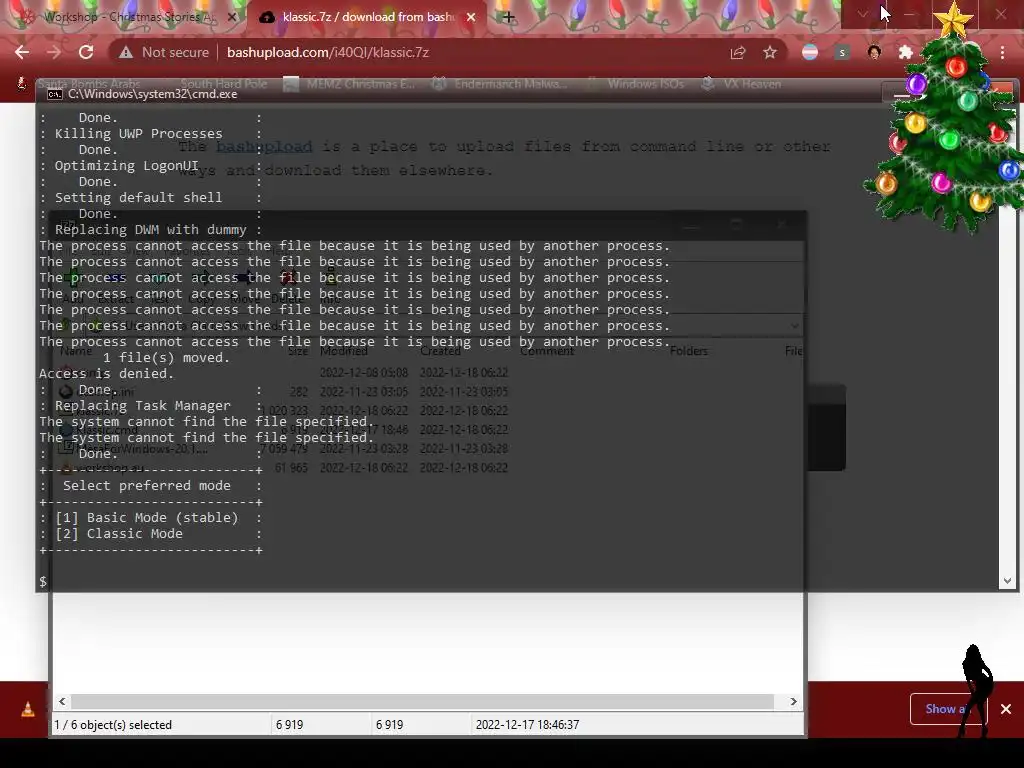Sort 7-Zip list by Comment column
The image size is (1024, 768).
coord(547,351)
